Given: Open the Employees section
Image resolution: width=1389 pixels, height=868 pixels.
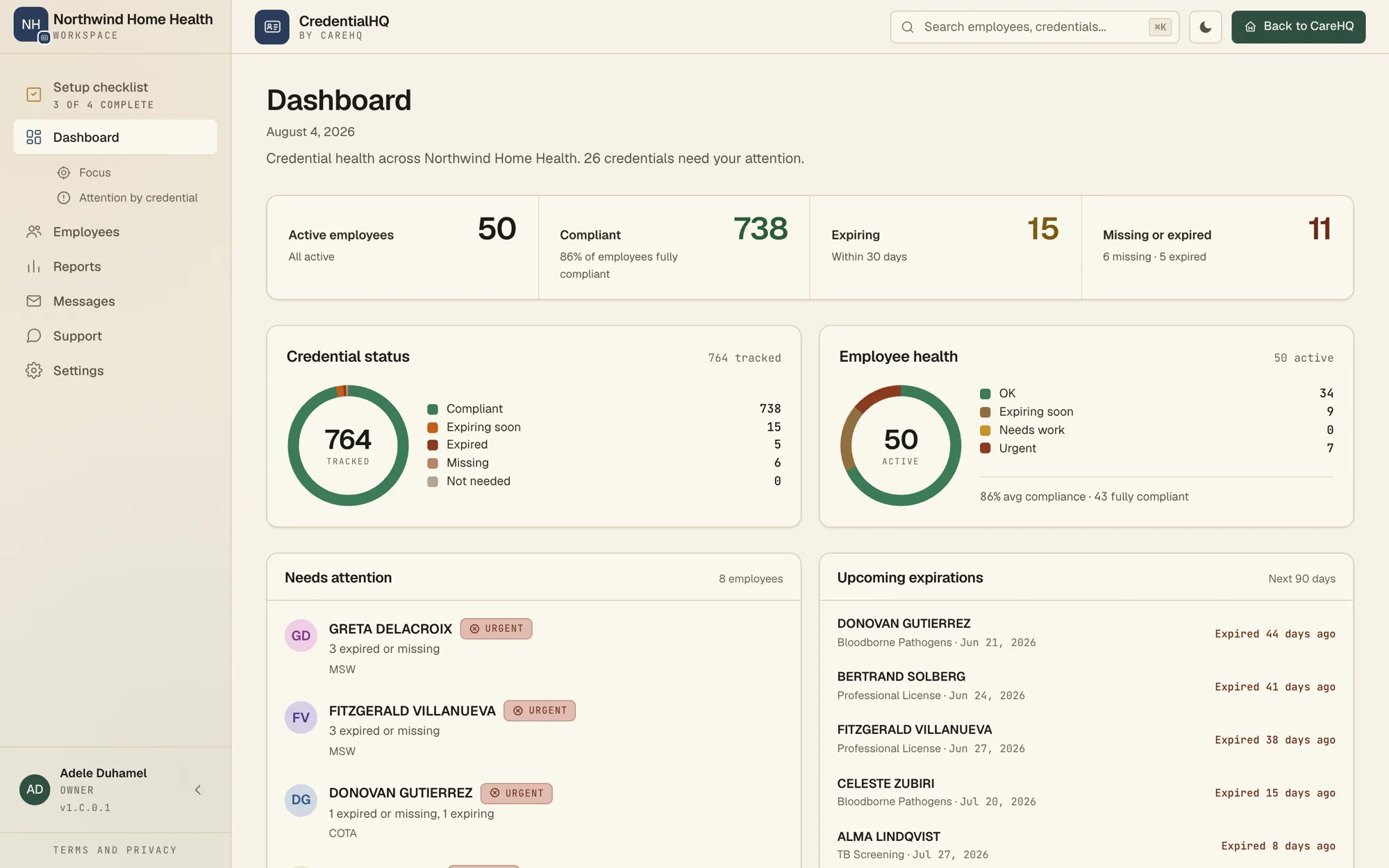Looking at the screenshot, I should tap(115, 232).
